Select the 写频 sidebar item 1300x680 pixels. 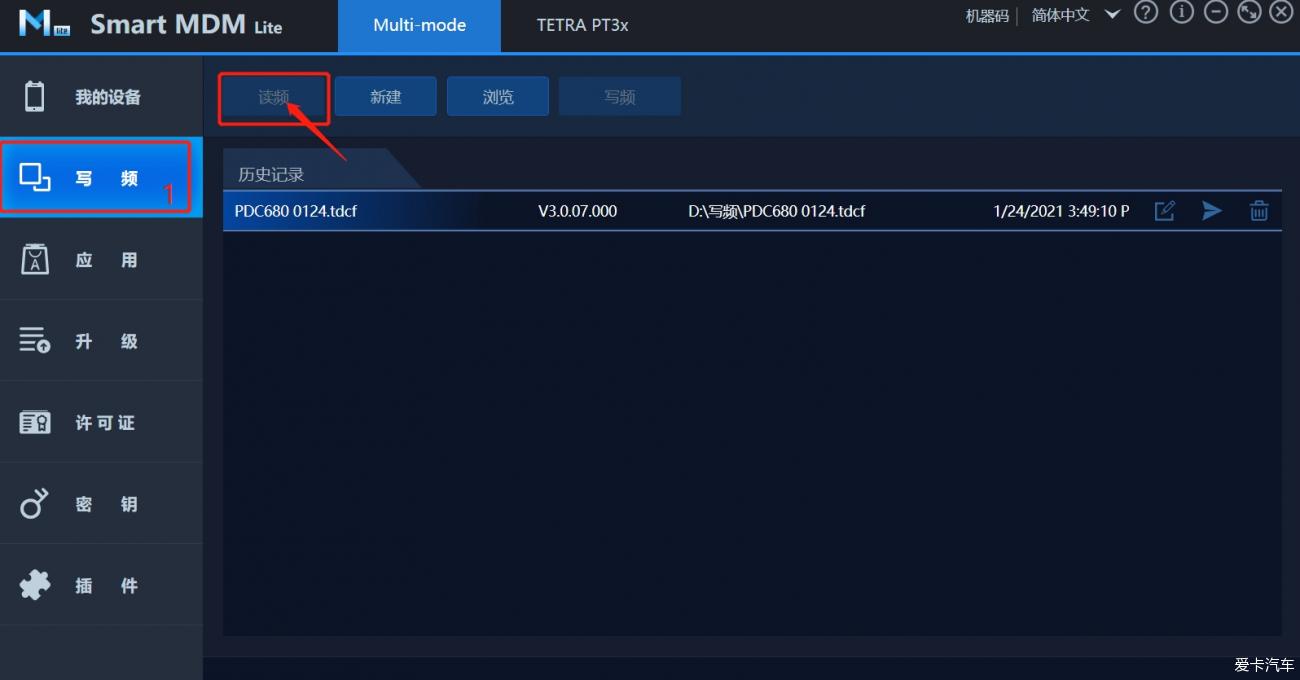tap(101, 178)
